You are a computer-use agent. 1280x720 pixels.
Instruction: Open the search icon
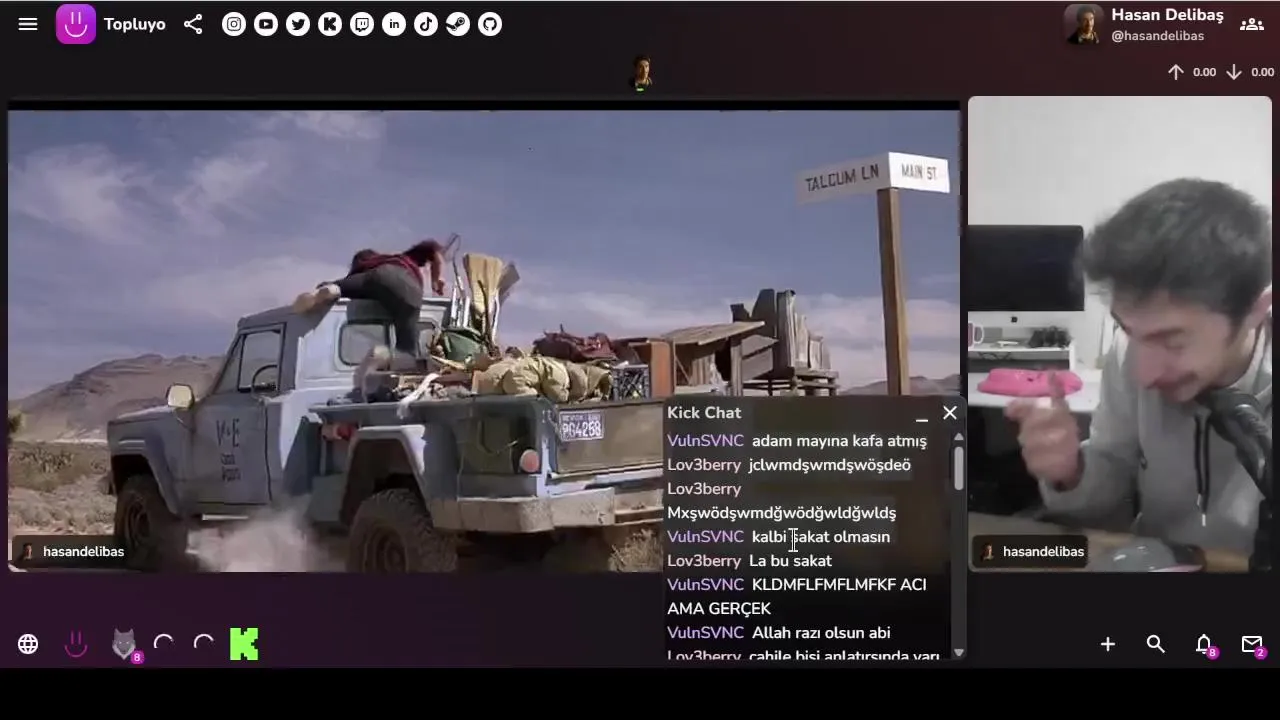click(1156, 644)
